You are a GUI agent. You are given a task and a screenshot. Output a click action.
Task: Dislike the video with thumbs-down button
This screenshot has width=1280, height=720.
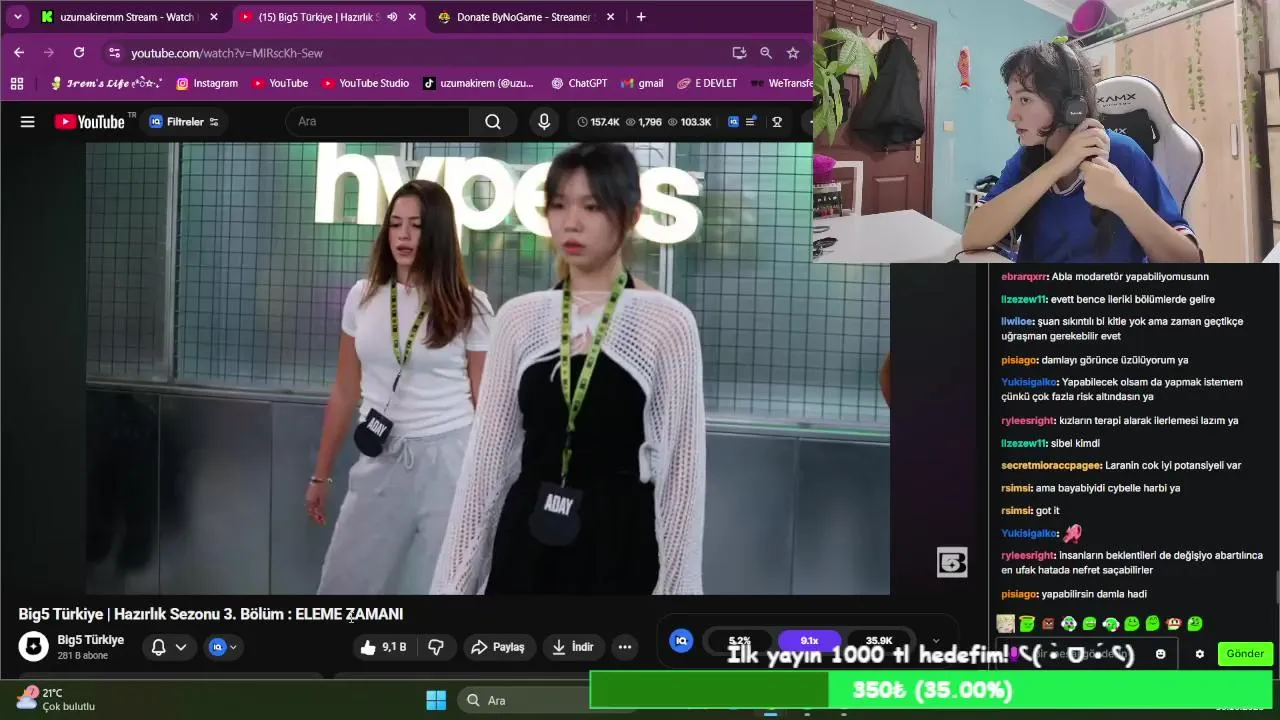[436, 647]
